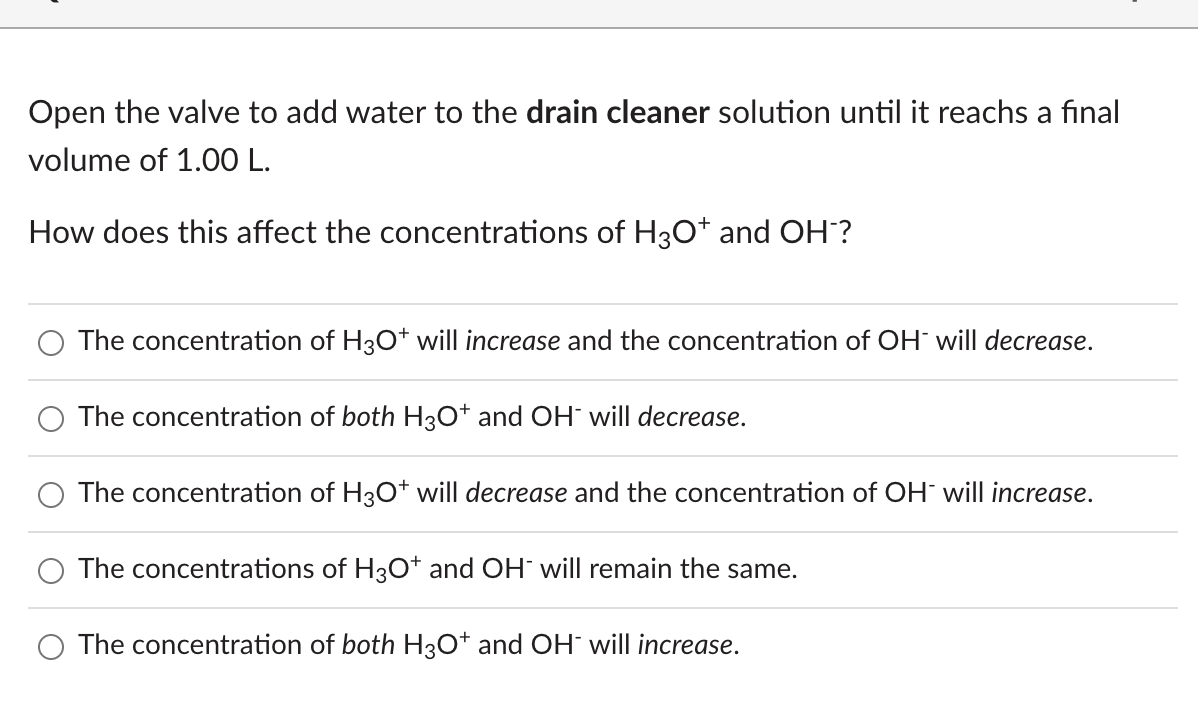The height and width of the screenshot is (718, 1198).
Task: Click the gray header bar at top
Action: coord(599,14)
